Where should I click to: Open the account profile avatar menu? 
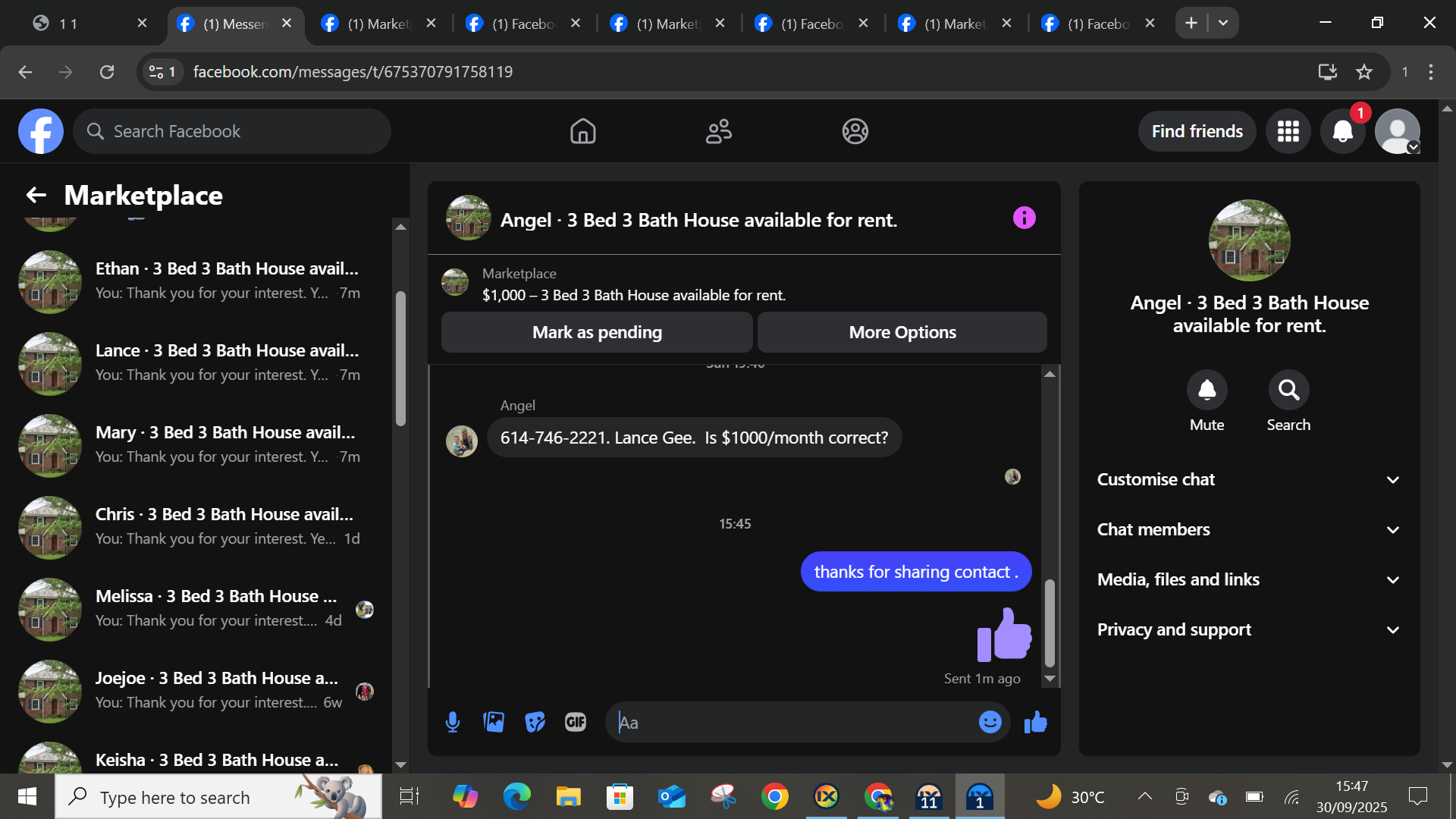tap(1398, 131)
